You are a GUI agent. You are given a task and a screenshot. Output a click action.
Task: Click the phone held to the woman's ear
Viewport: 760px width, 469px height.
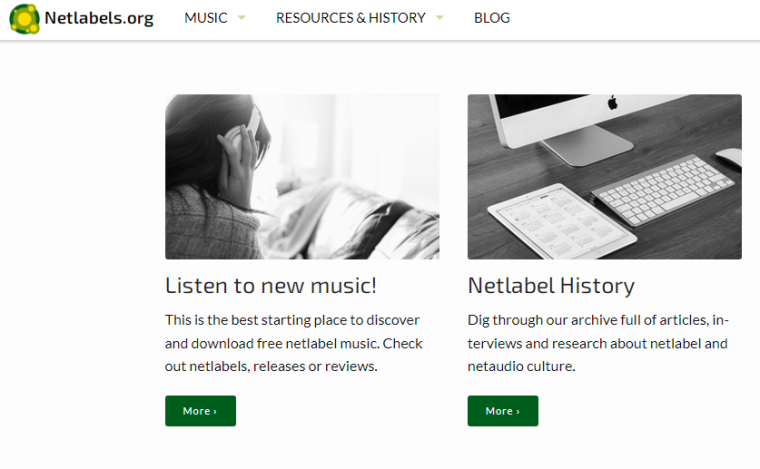[250, 130]
